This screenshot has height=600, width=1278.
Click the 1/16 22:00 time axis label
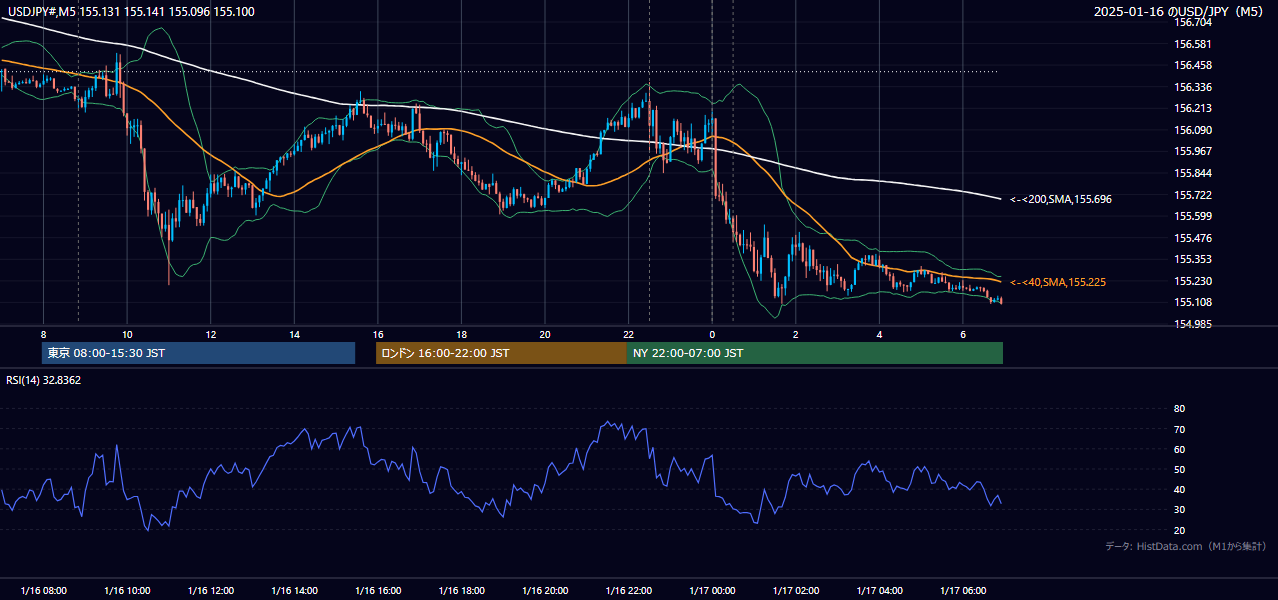tap(628, 591)
